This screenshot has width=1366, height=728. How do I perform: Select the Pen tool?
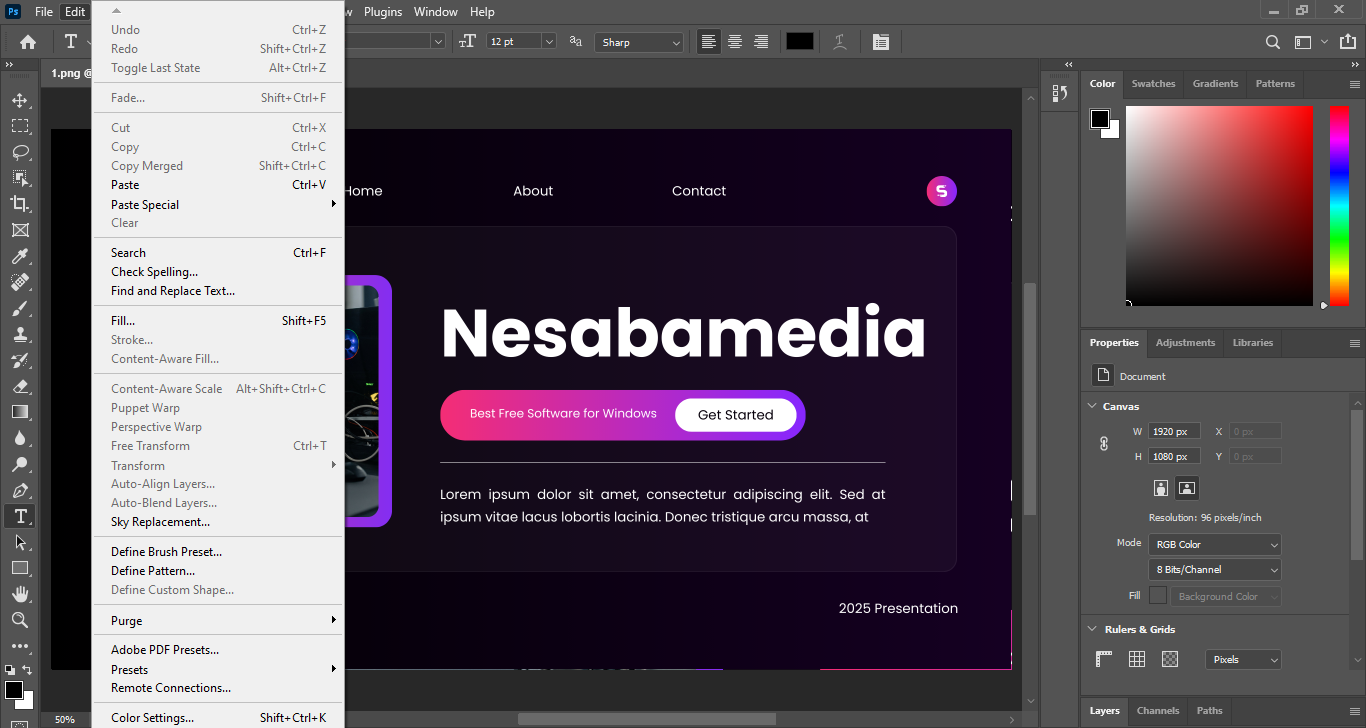tap(20, 490)
